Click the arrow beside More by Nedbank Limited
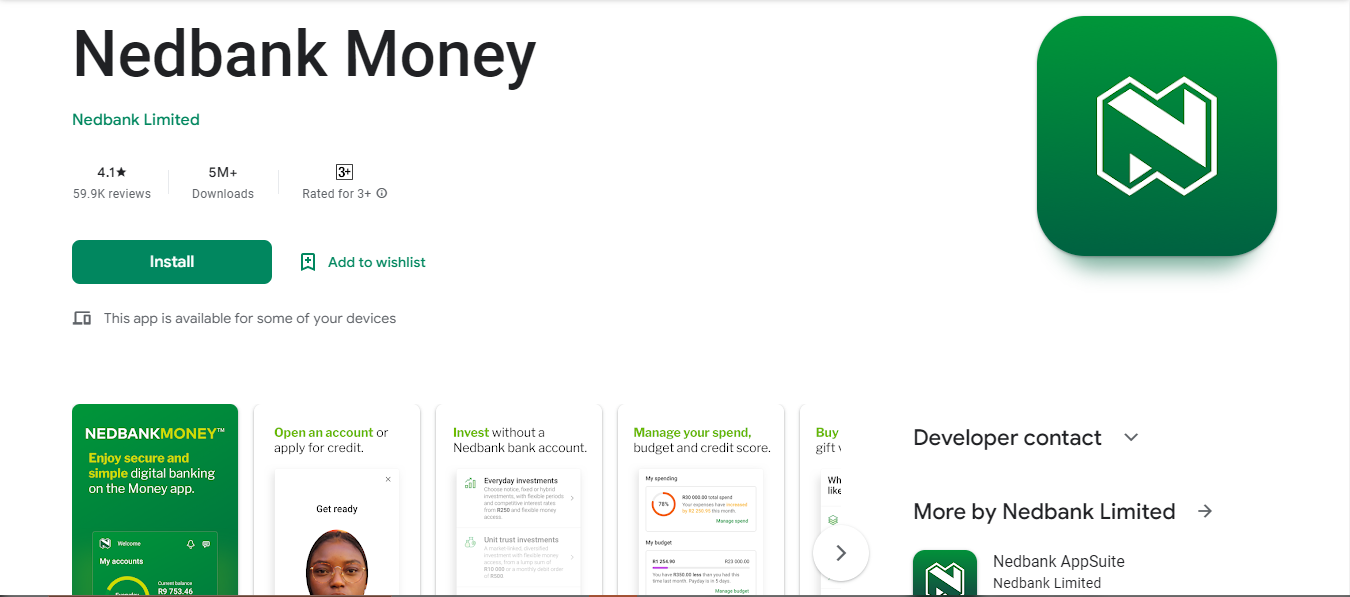This screenshot has height=597, width=1350. tap(1205, 510)
